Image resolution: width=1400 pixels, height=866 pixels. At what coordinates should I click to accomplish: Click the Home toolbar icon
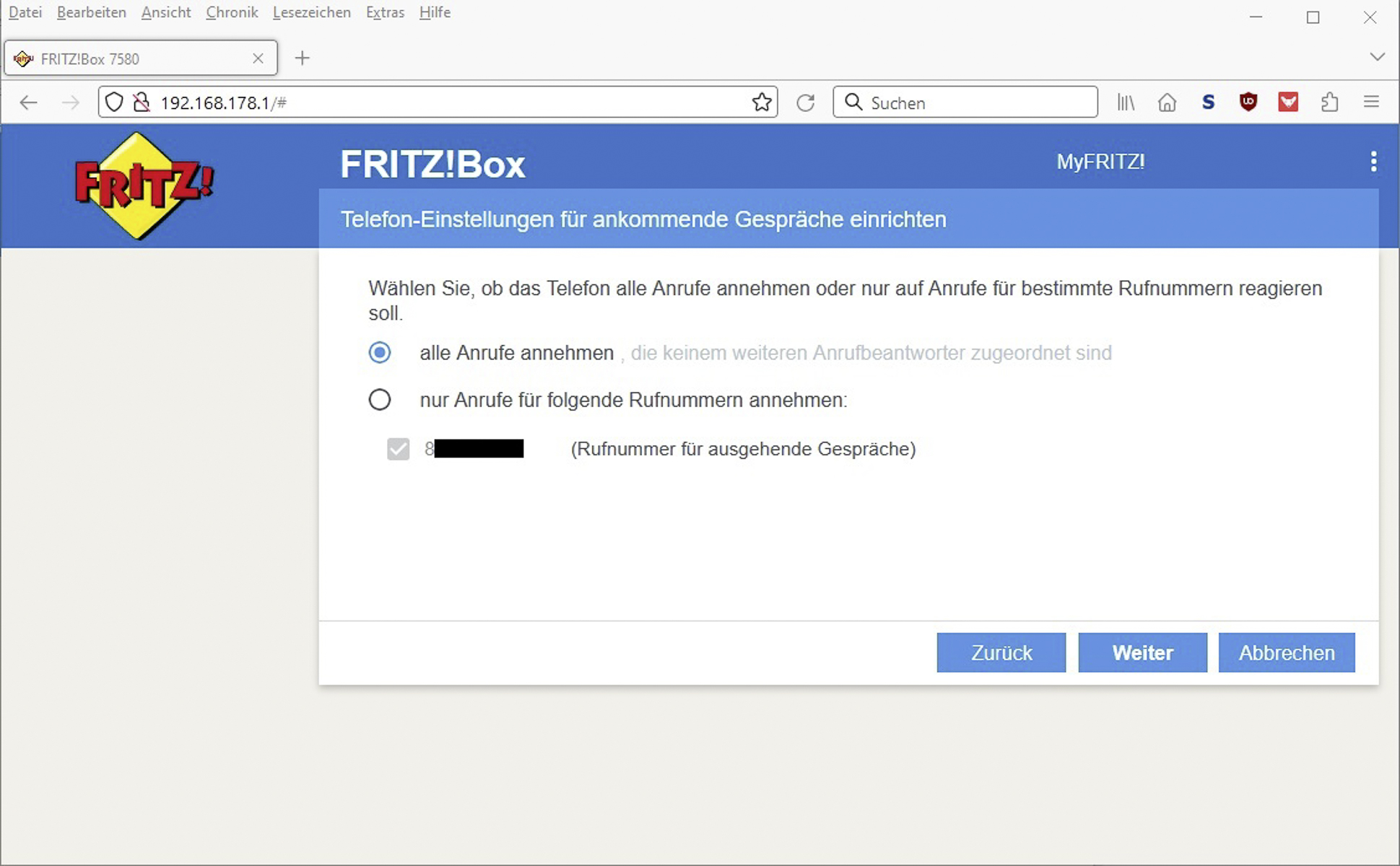click(x=1167, y=102)
